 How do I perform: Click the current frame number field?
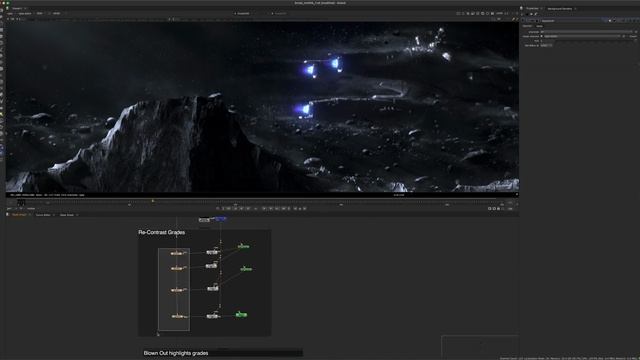coord(20,202)
